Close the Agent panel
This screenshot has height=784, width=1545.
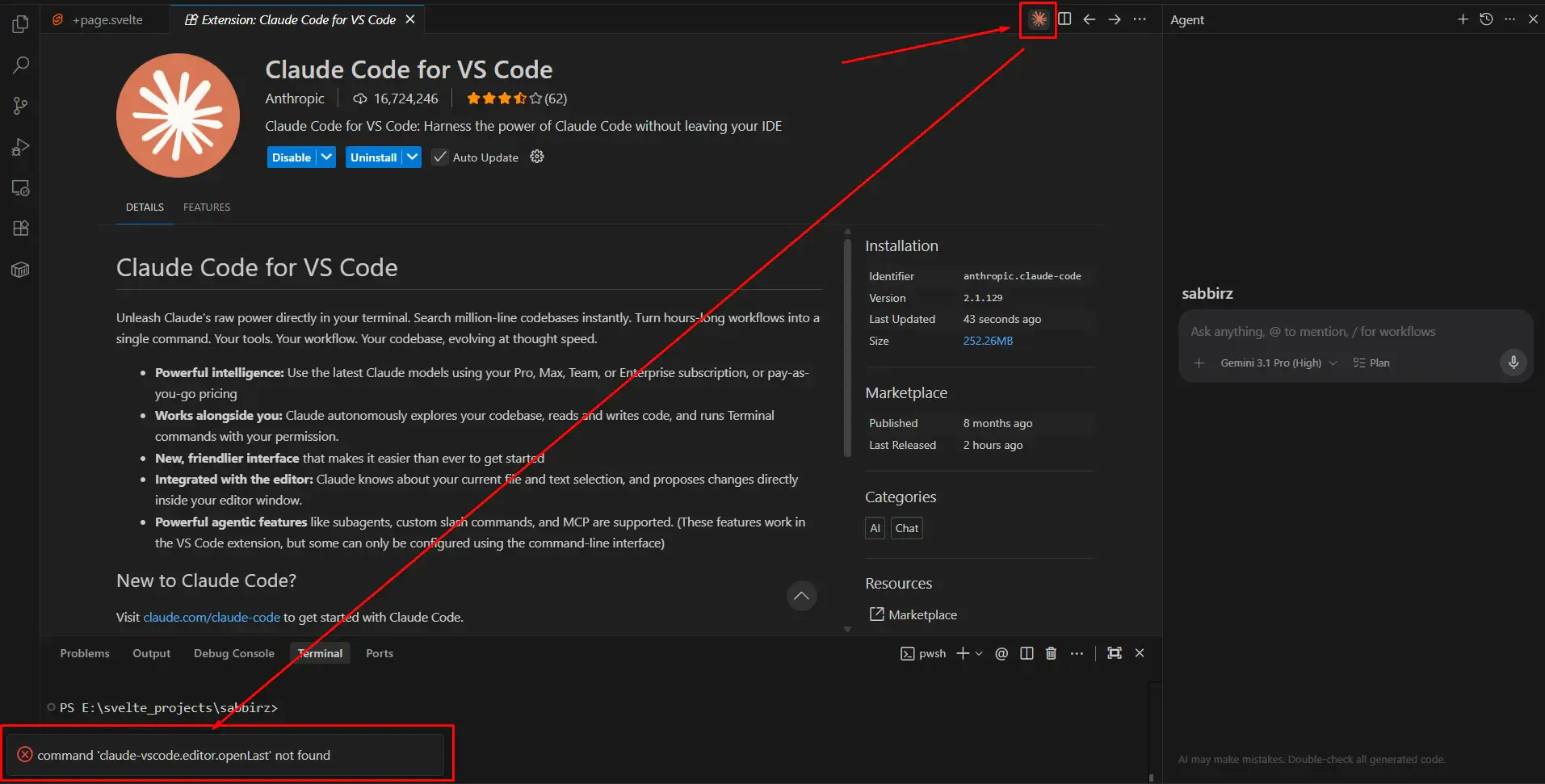(x=1533, y=19)
